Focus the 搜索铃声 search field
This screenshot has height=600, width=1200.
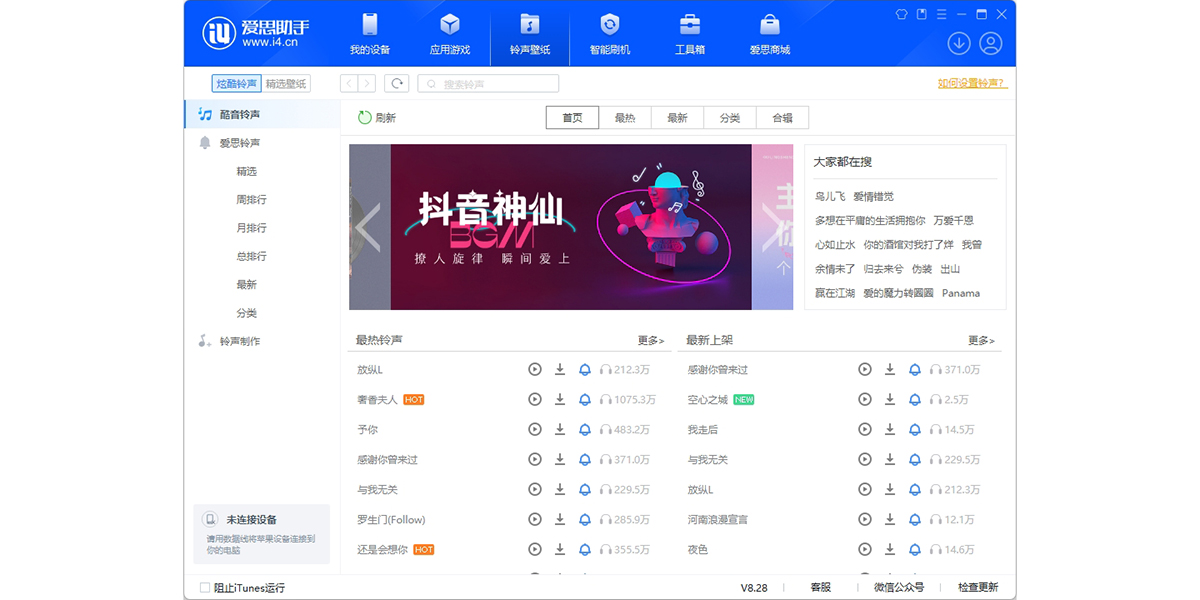pos(488,84)
